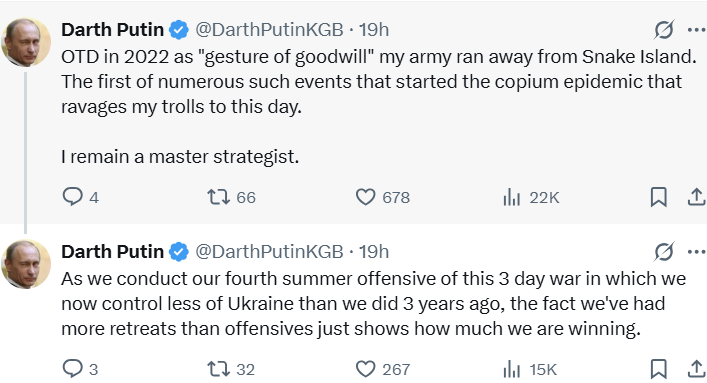
Task: Open Grok icon on first tweet
Action: pyautogui.click(x=664, y=30)
